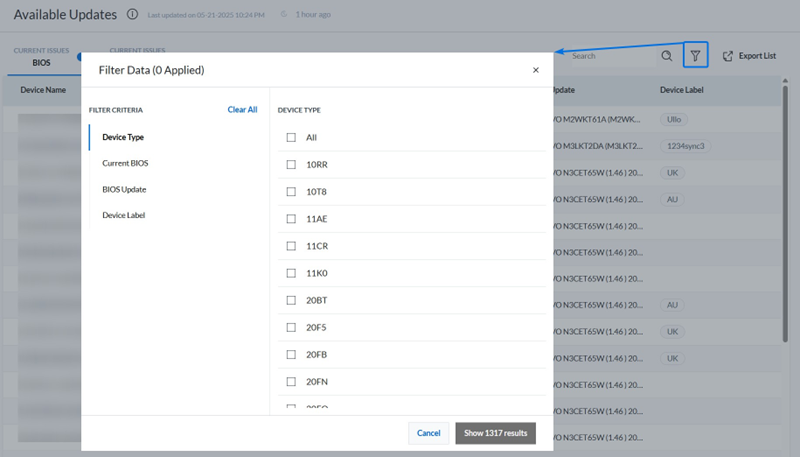Check the All device type checkbox

[x=291, y=137]
